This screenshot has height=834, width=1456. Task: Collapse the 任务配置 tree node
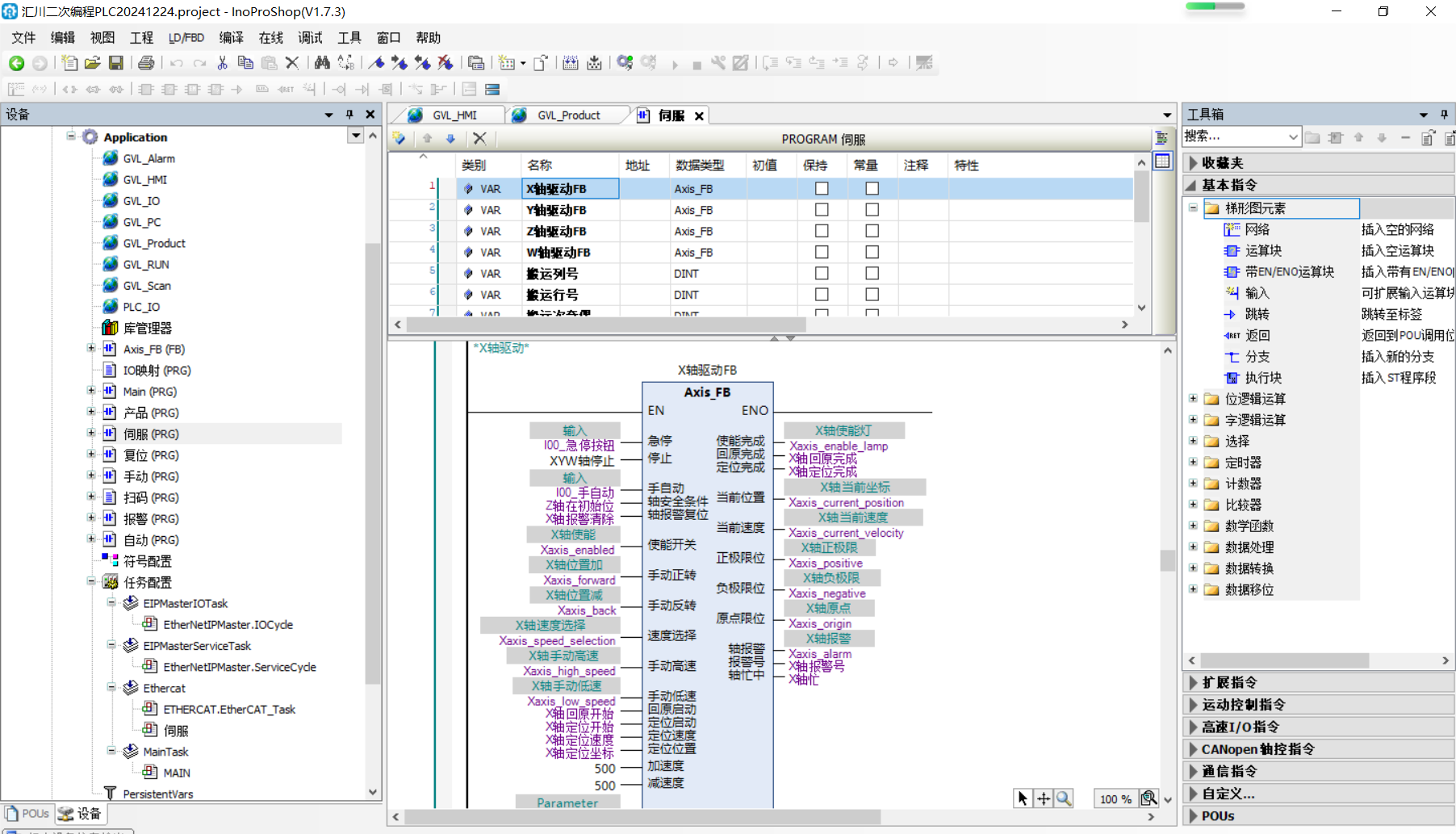(91, 581)
